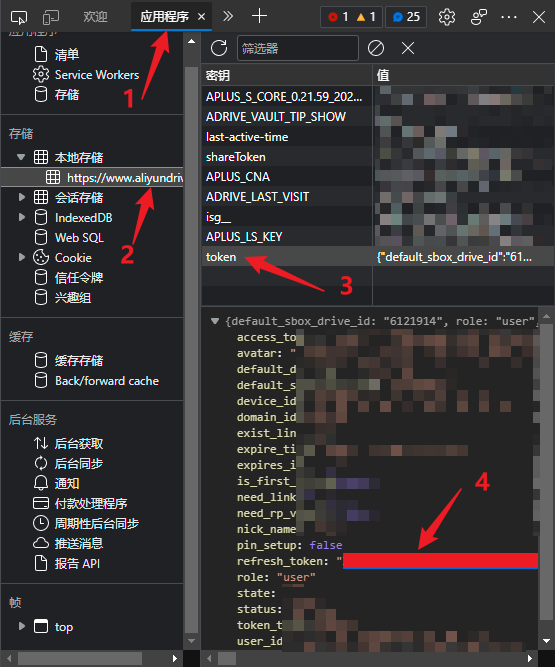Show more tabs chevron
Viewport: 555px width, 667px height.
click(x=228, y=17)
